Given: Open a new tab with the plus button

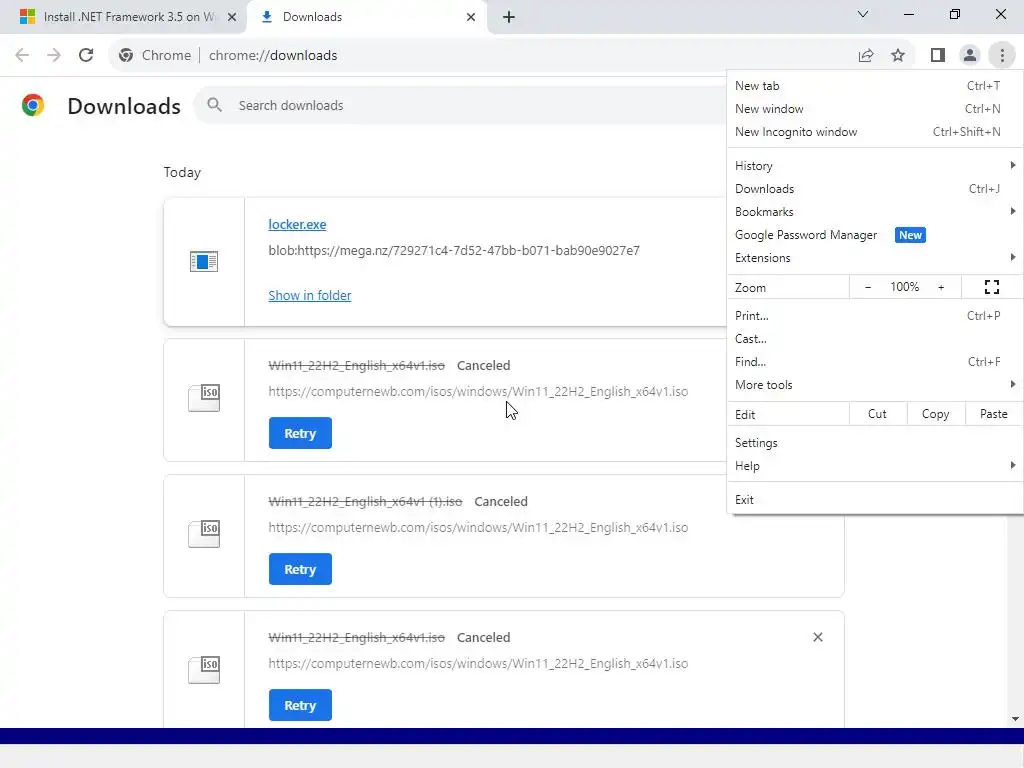Looking at the screenshot, I should tap(509, 17).
